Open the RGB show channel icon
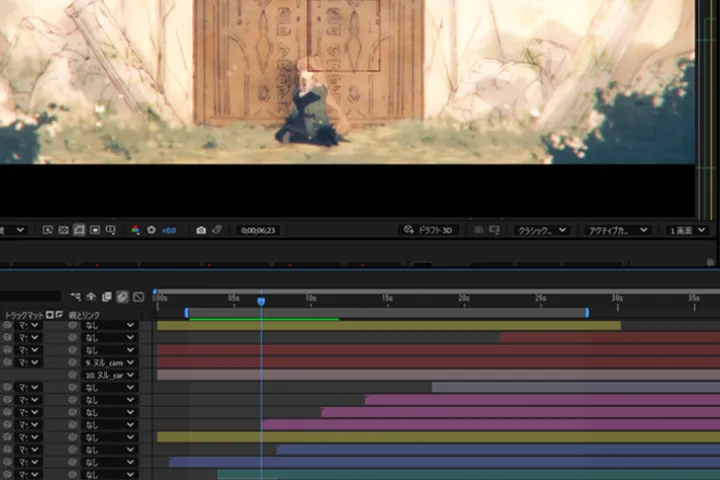This screenshot has width=720, height=480. coord(135,230)
